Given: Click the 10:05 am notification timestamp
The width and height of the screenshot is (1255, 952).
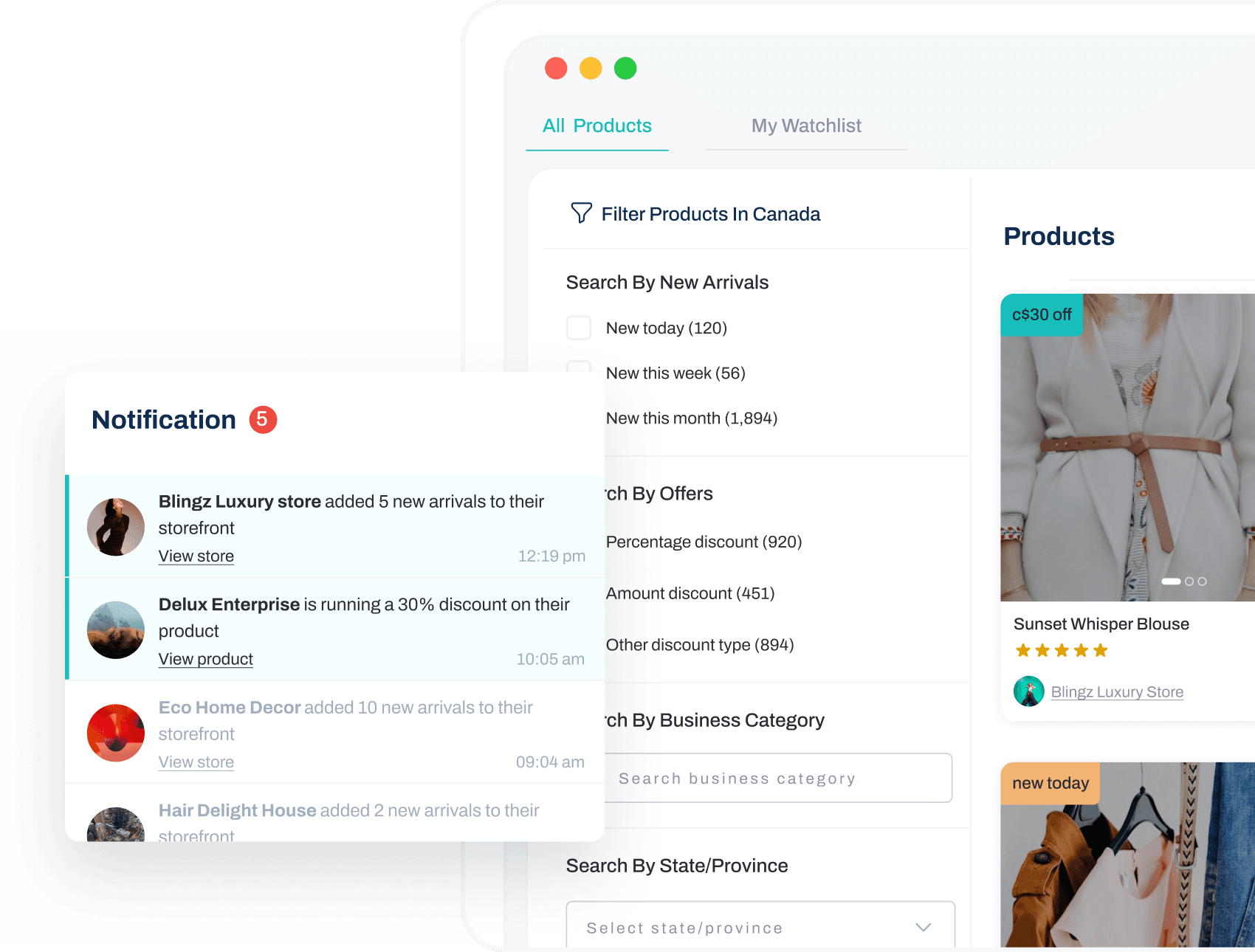Looking at the screenshot, I should click(x=550, y=660).
